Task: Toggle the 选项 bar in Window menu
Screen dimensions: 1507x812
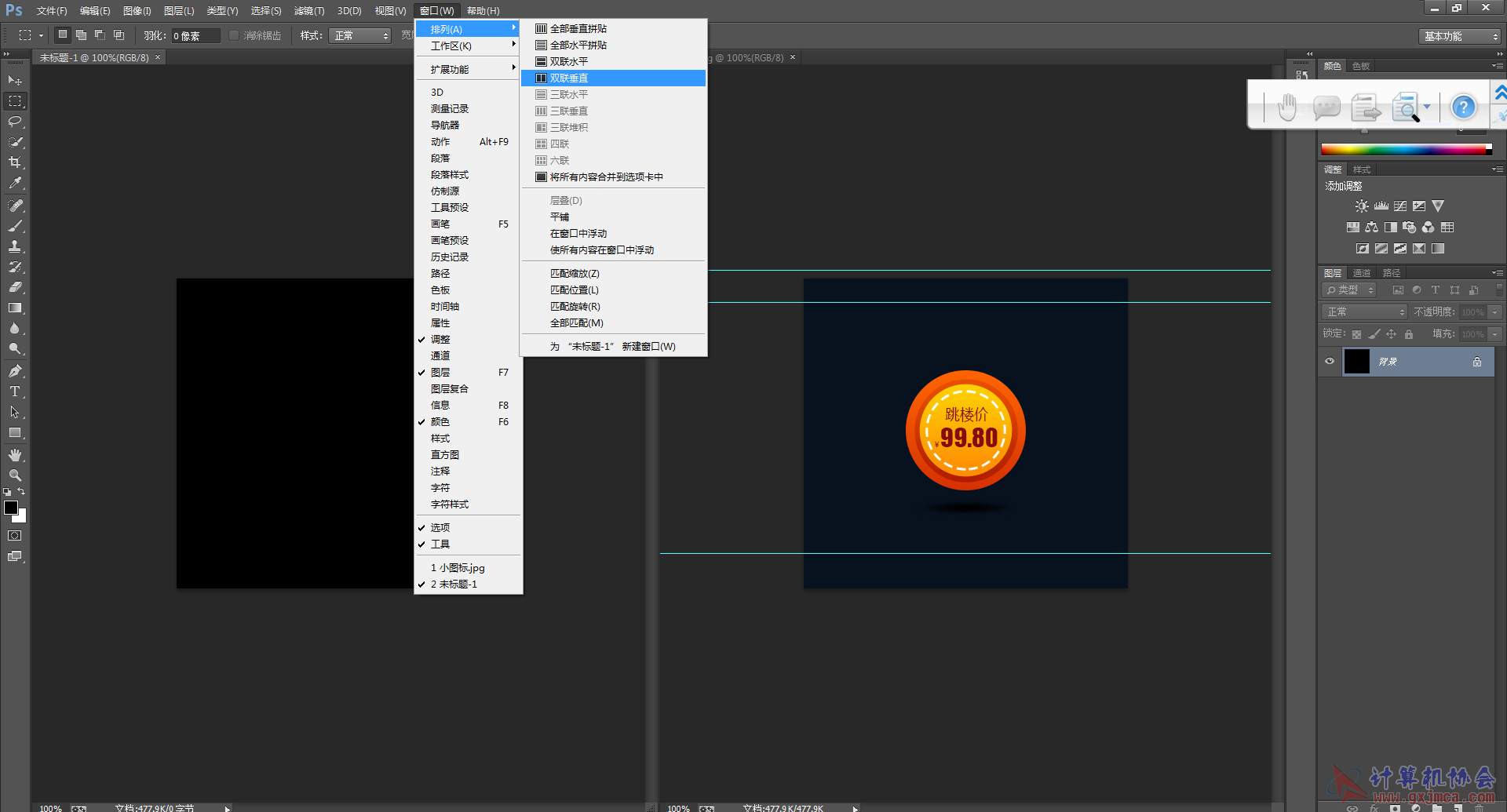Action: coord(469,528)
